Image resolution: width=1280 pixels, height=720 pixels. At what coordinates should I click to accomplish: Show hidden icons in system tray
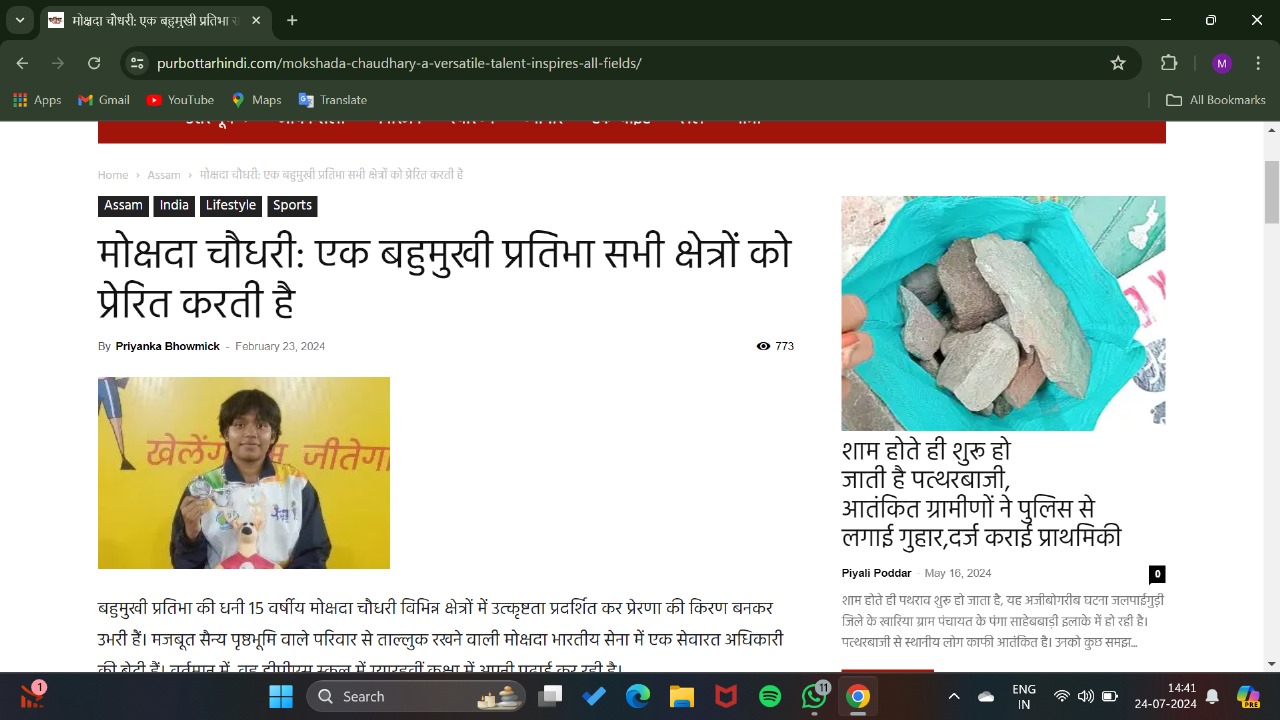tap(953, 696)
